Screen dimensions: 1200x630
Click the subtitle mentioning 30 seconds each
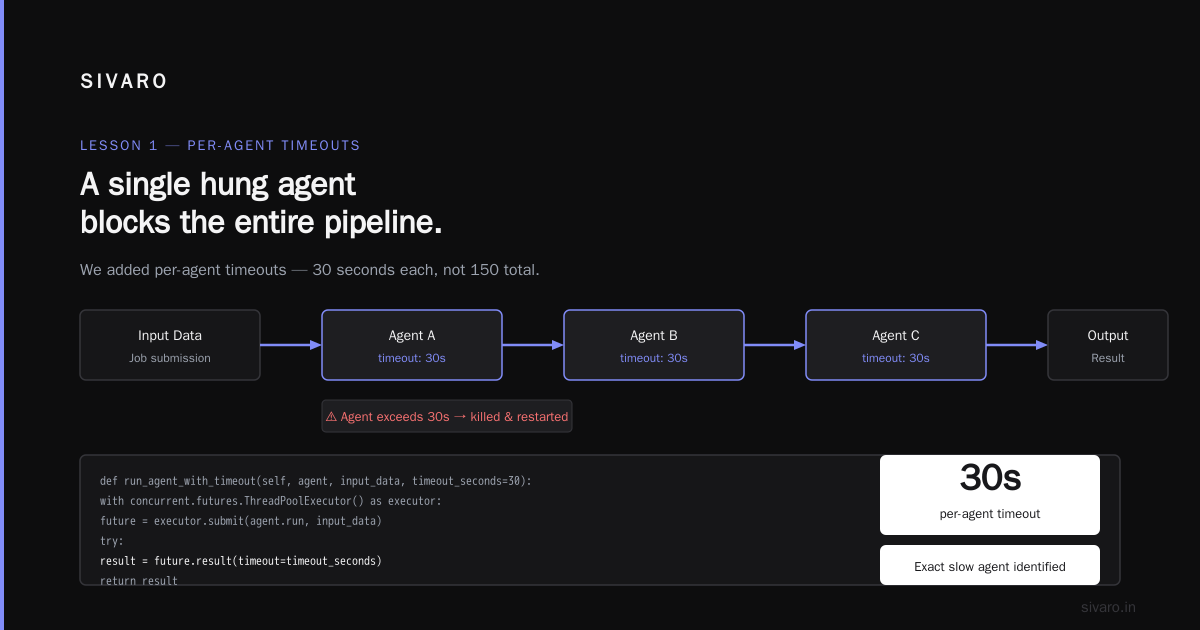pyautogui.click(x=310, y=270)
